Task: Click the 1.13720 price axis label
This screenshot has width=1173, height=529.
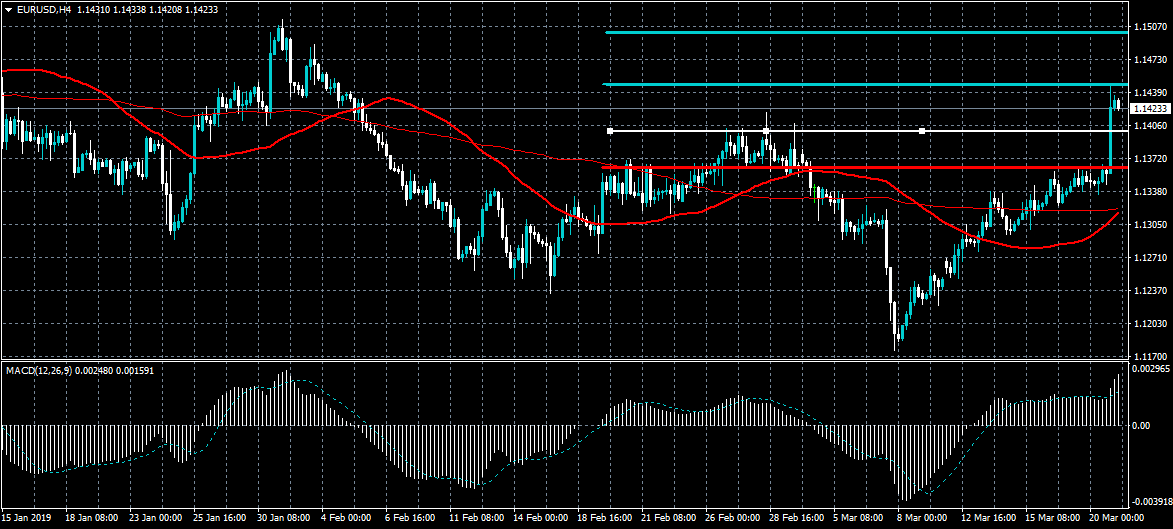Action: pos(1151,159)
